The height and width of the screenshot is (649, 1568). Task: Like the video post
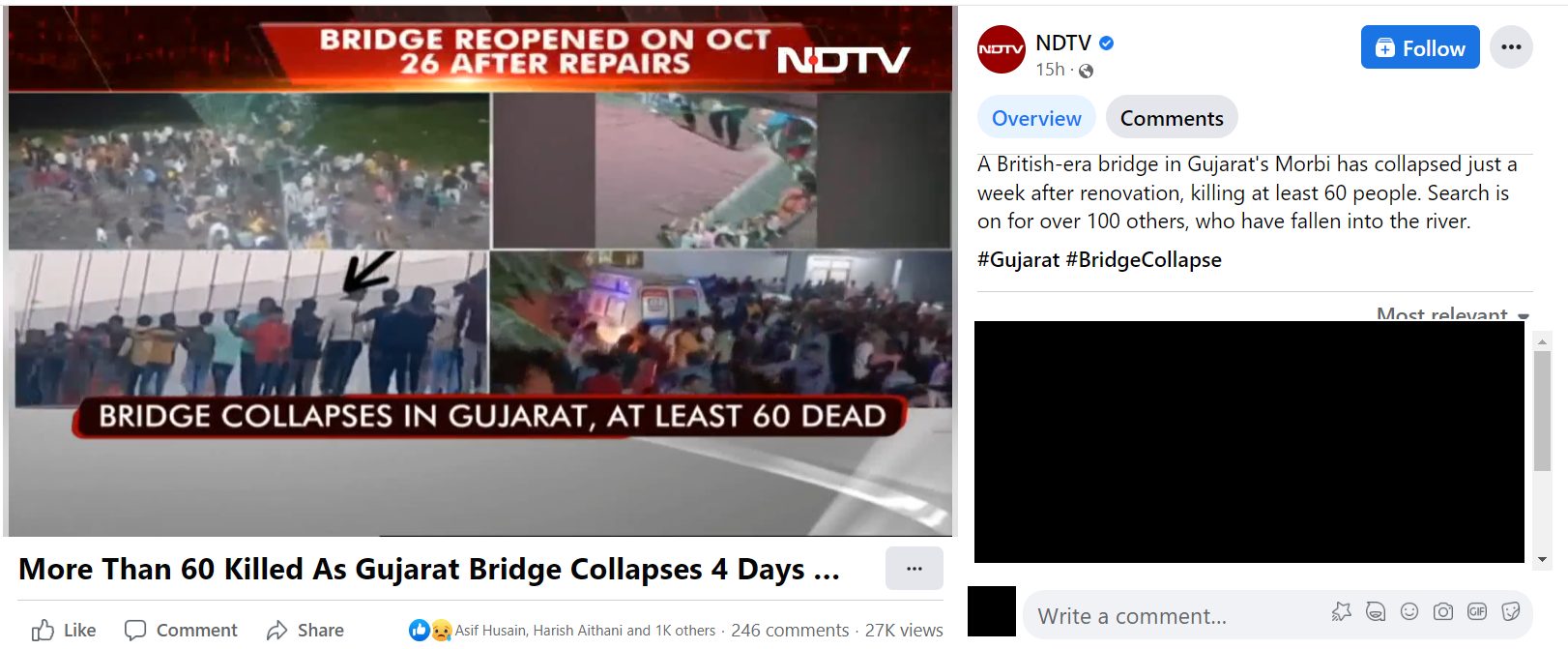click(x=64, y=630)
